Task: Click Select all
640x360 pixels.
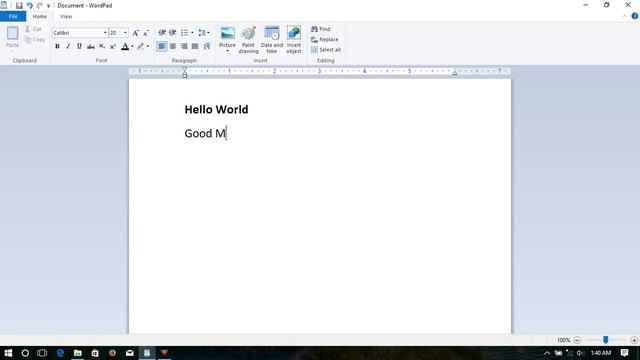Action: point(326,50)
